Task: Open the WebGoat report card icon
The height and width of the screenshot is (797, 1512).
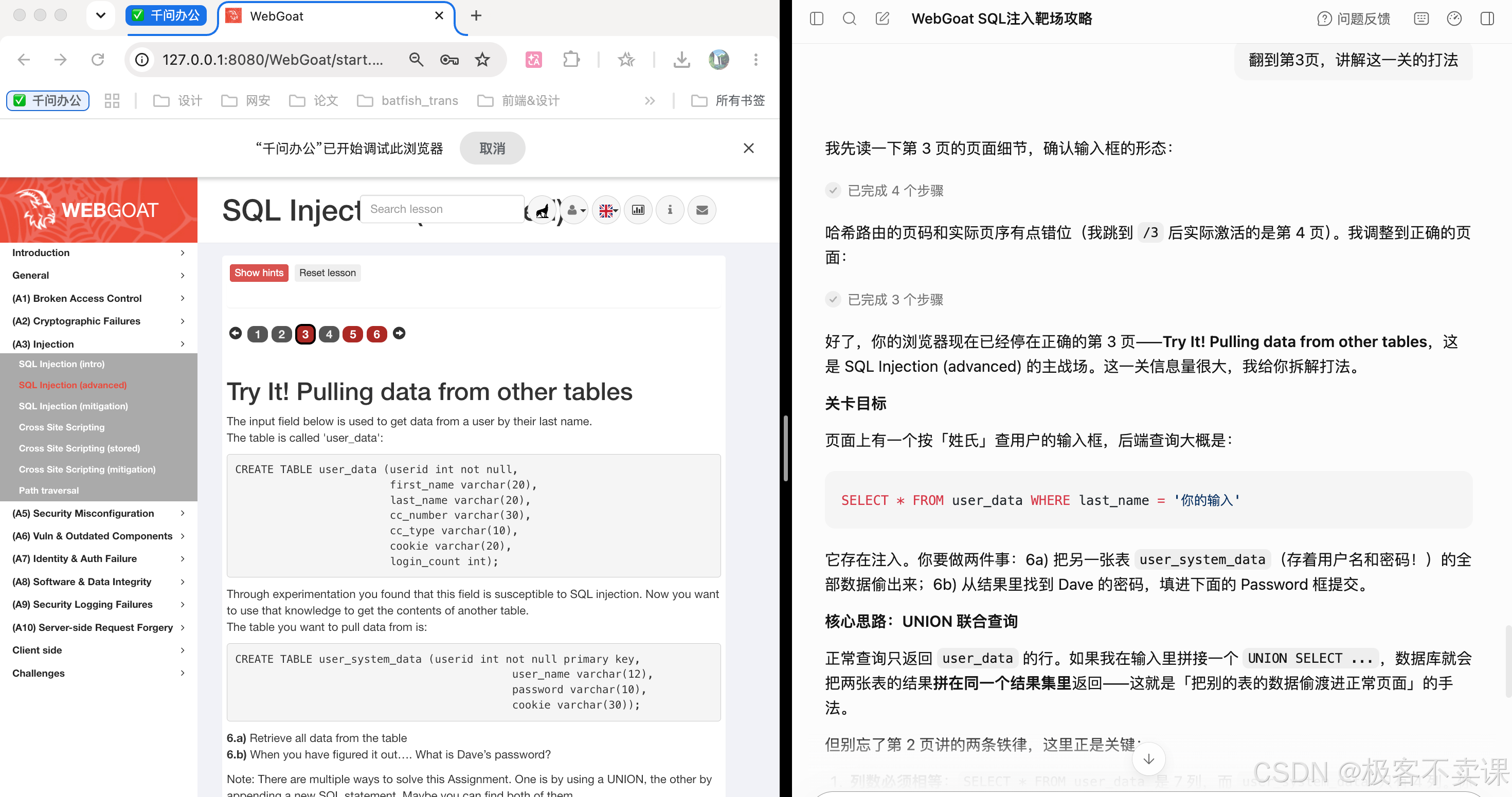Action: (638, 210)
